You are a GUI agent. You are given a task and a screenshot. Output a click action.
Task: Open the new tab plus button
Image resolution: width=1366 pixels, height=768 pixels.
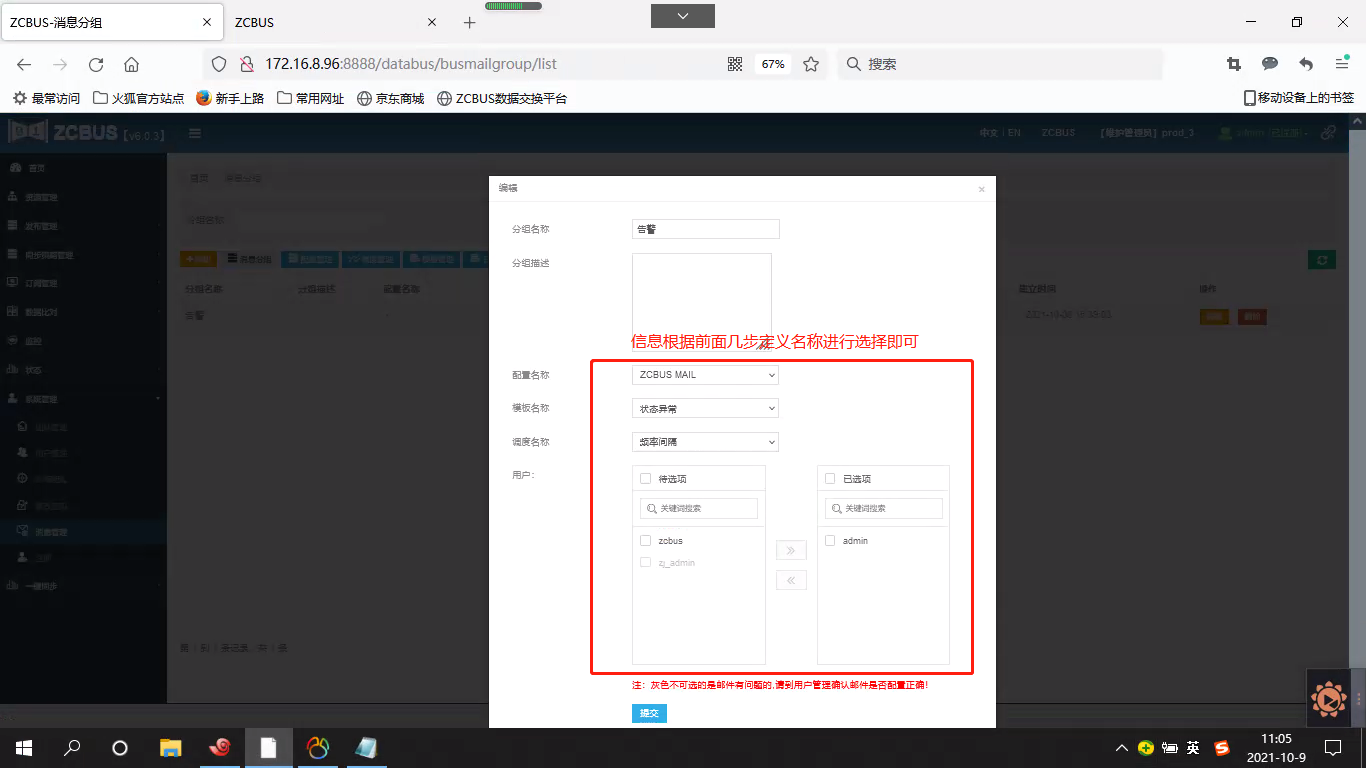[470, 22]
